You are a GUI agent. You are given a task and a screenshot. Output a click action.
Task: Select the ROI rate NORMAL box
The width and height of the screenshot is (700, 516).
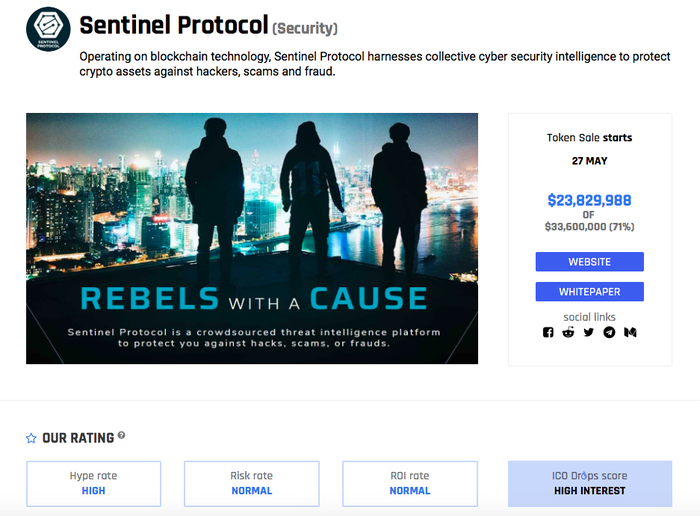coord(409,483)
